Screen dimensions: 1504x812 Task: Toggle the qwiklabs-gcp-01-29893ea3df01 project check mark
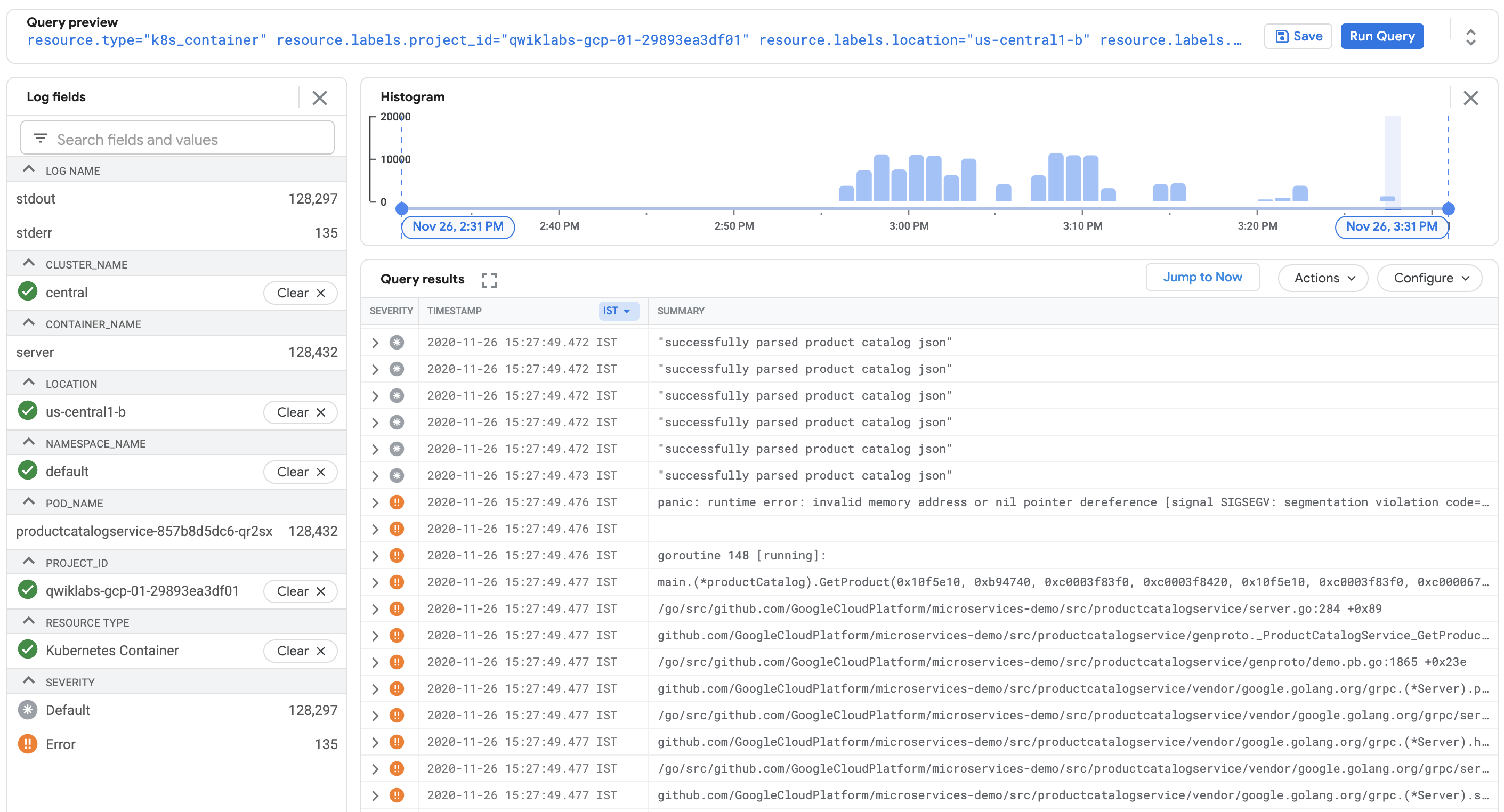(27, 590)
